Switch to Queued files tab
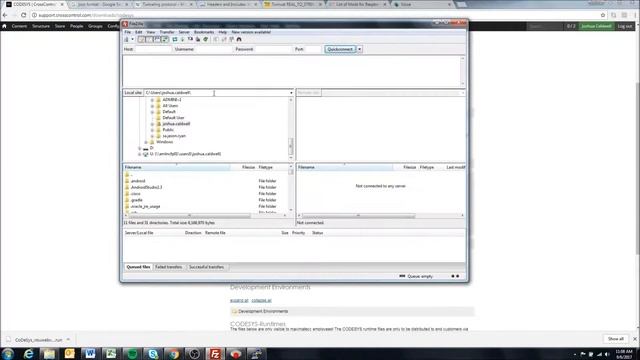 (x=138, y=267)
